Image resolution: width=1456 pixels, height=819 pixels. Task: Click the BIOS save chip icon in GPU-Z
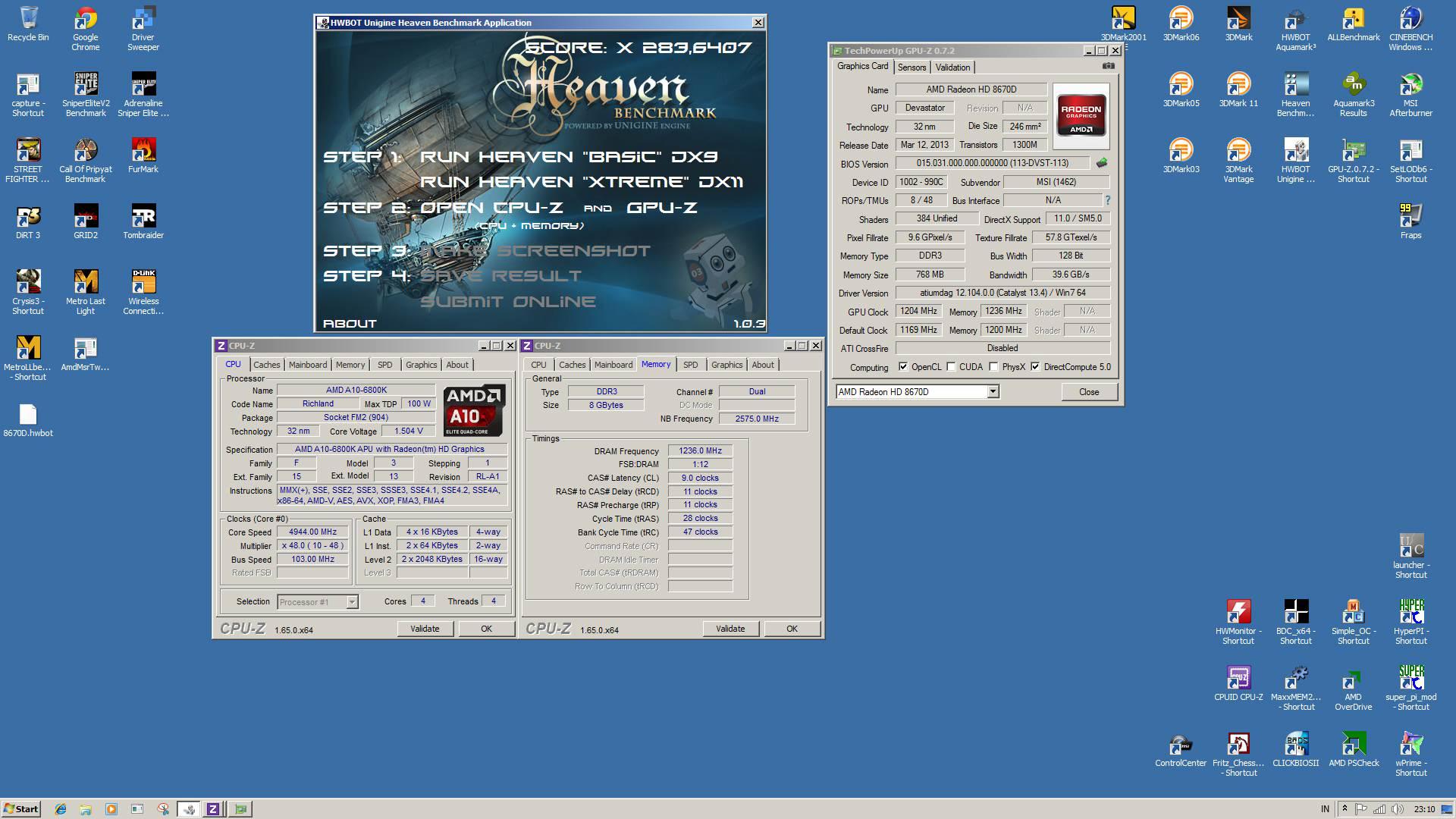(1101, 163)
